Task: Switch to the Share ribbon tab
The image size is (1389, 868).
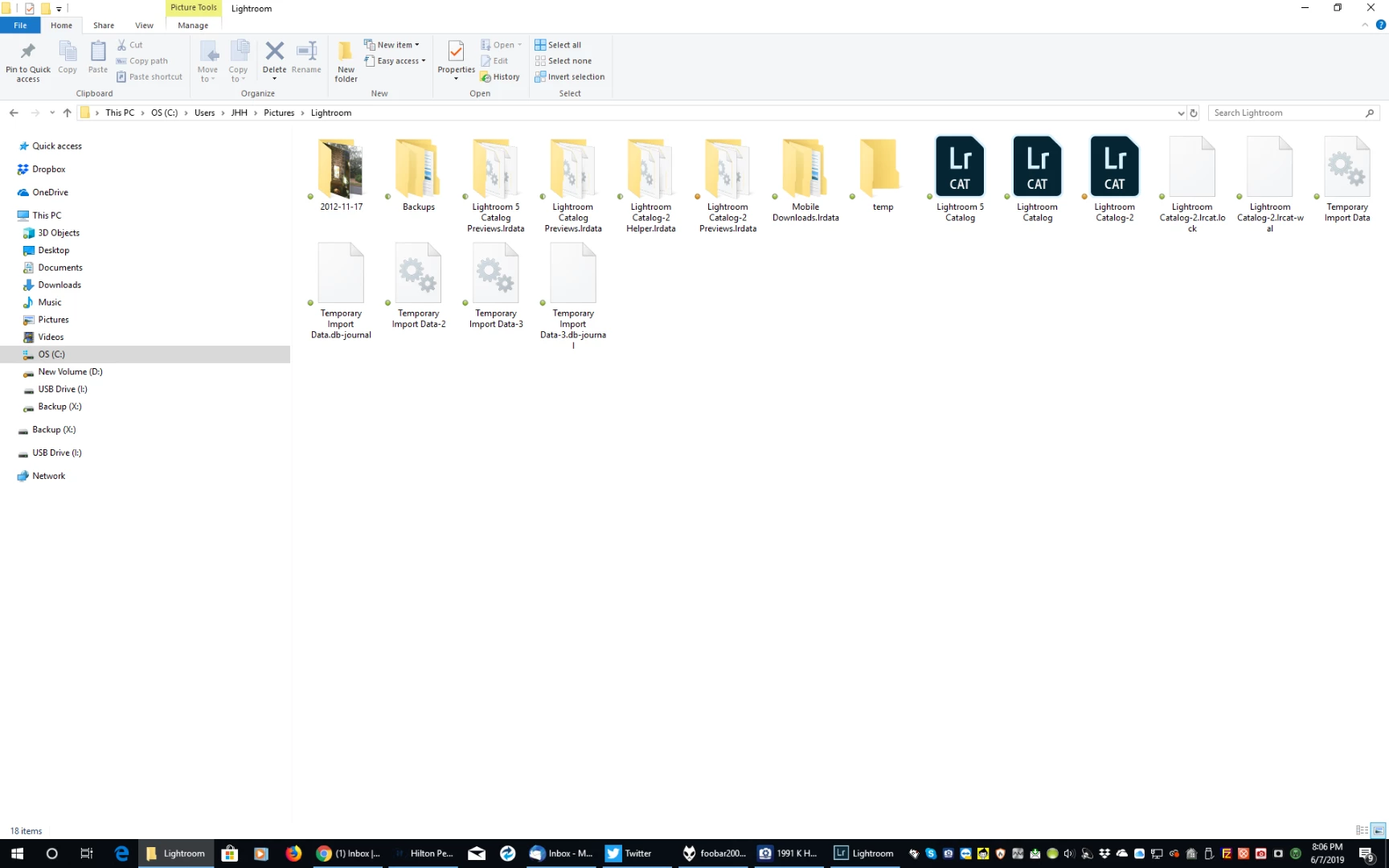Action: (104, 26)
